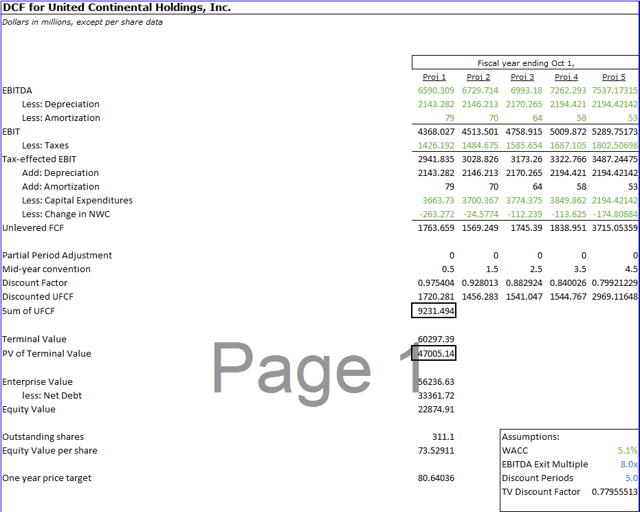Image resolution: width=640 pixels, height=512 pixels.
Task: Click the 'Proj 5' column header
Action: [614, 77]
